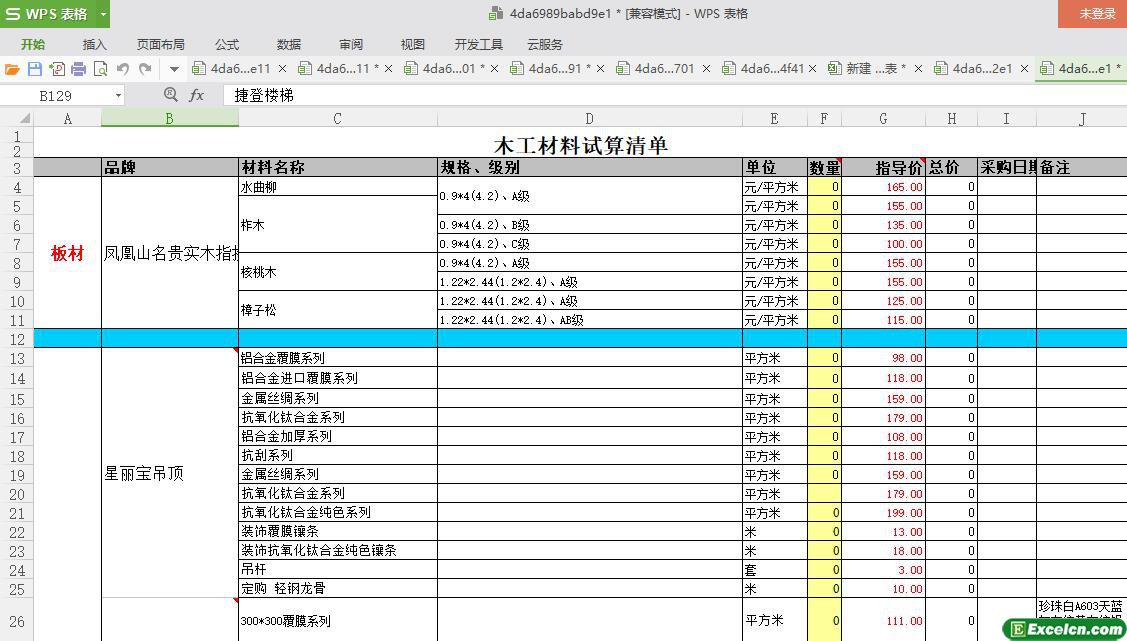Open the 开发工具 ribbon tab

479,44
